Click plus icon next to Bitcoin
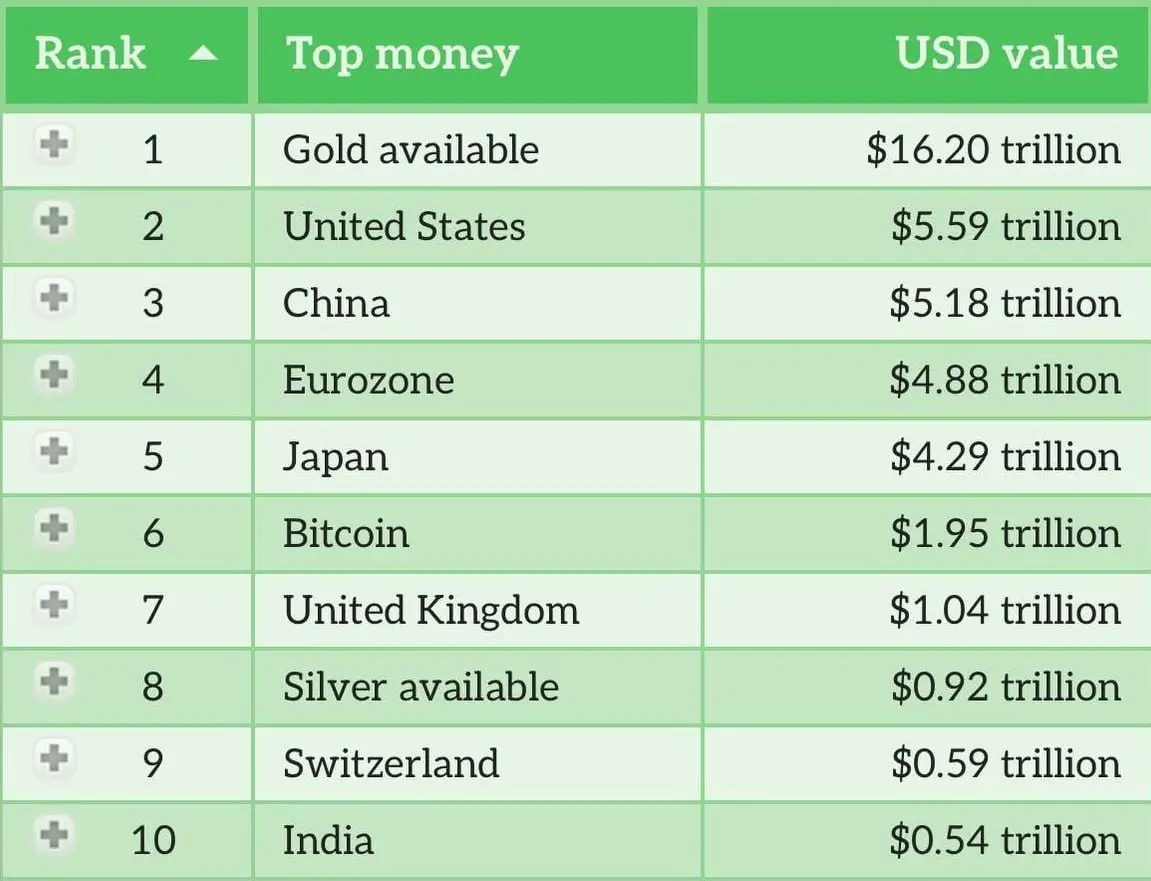Viewport: 1151px width, 881px height. click(54, 528)
